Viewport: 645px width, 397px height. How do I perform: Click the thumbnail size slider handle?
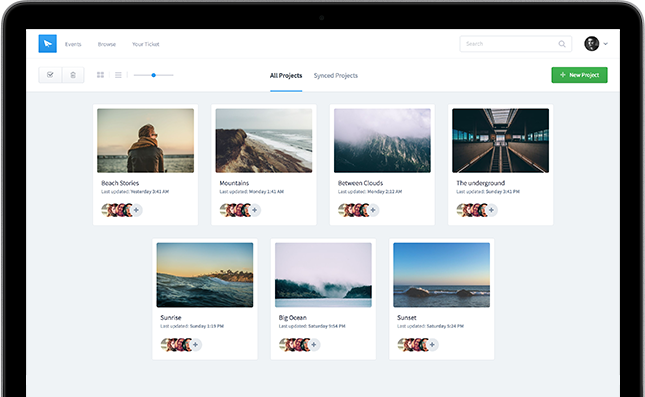coord(153,75)
